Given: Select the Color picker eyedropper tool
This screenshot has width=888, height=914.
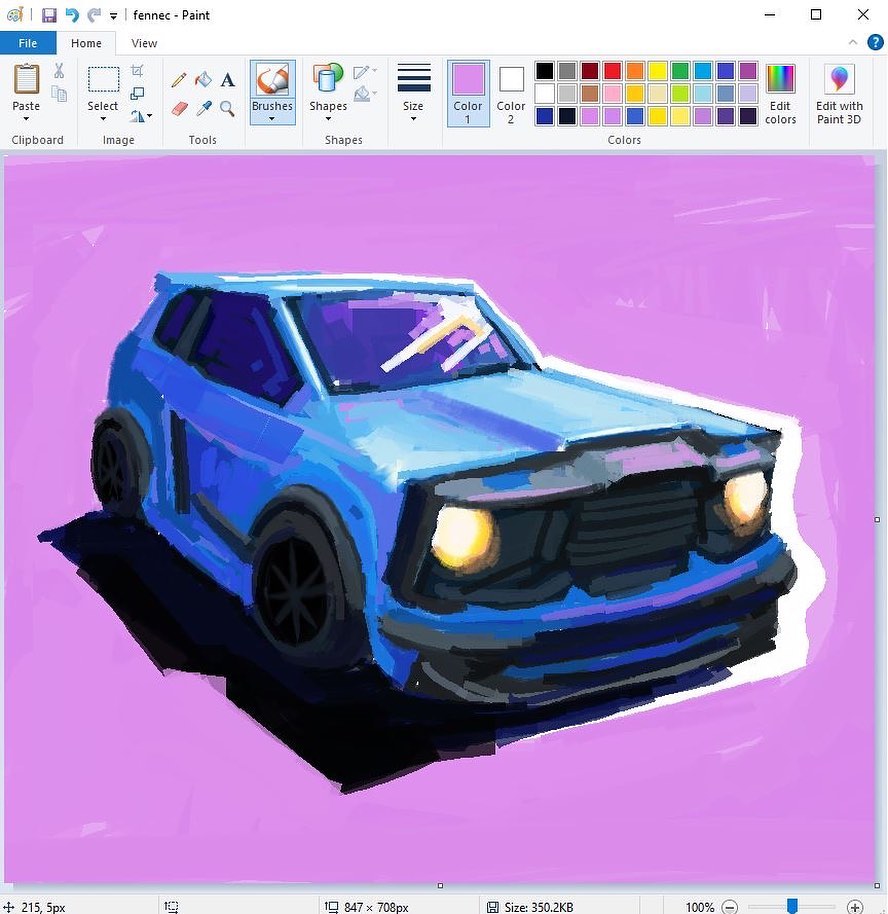Looking at the screenshot, I should [203, 109].
